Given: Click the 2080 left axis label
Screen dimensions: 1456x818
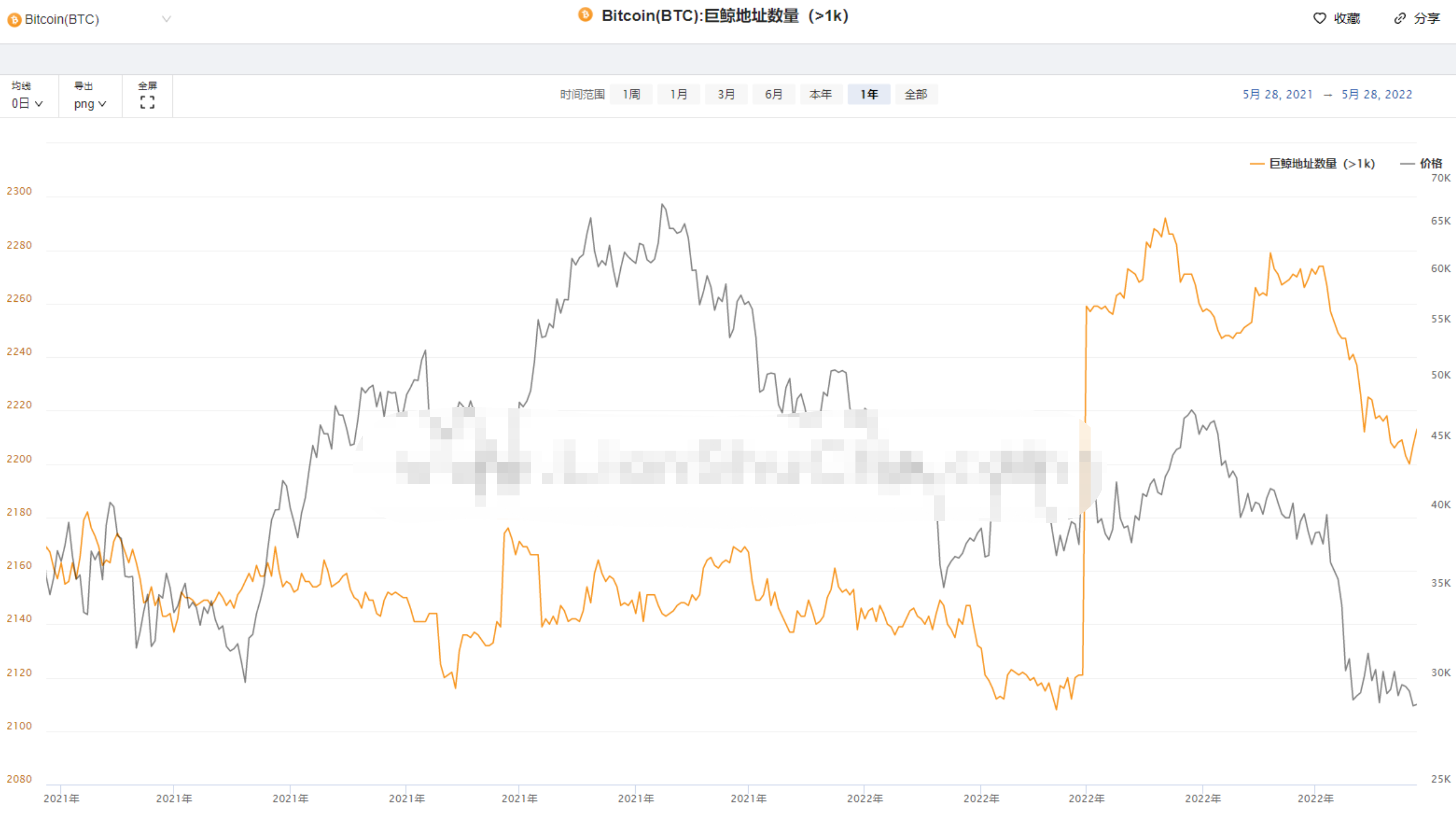Looking at the screenshot, I should pyautogui.click(x=19, y=780).
